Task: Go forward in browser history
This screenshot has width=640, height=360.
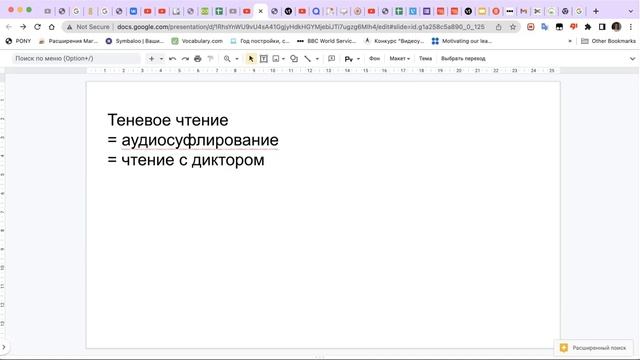Action: point(23,27)
